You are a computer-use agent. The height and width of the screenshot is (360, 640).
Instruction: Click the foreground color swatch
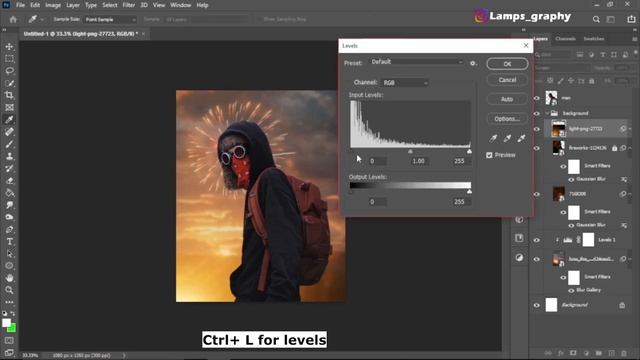(x=6, y=323)
